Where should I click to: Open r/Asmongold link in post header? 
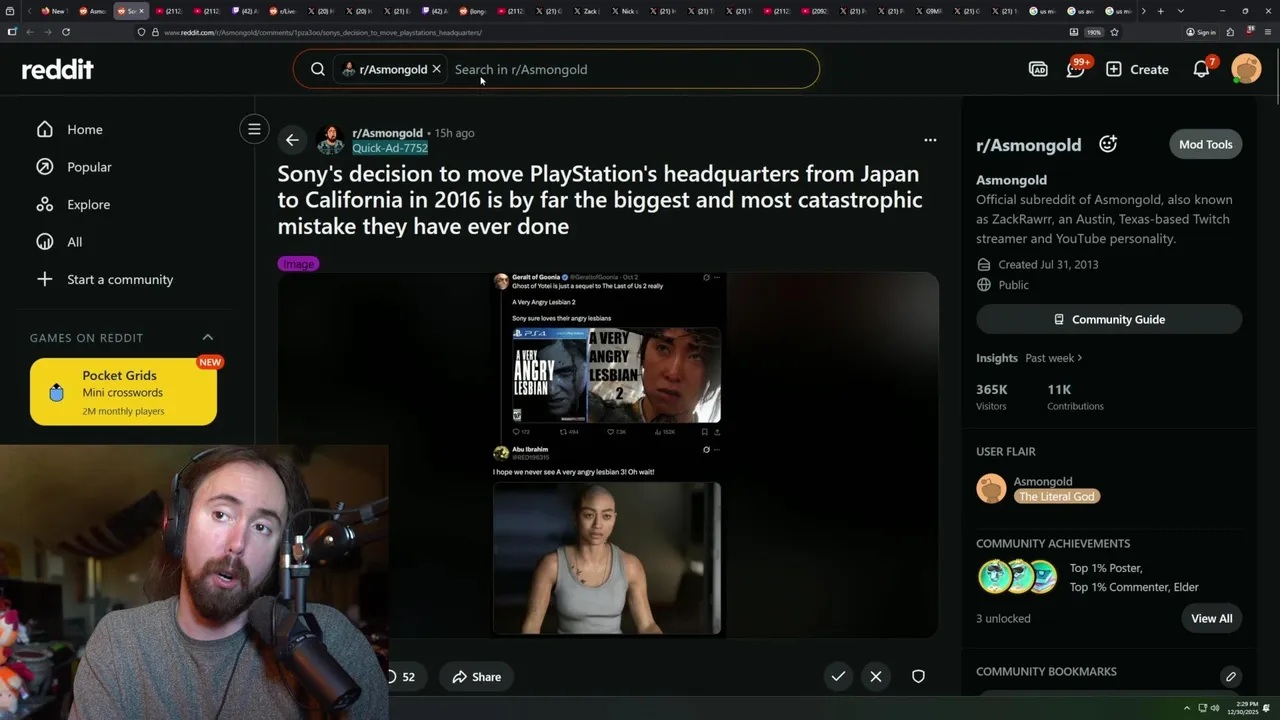coord(387,133)
